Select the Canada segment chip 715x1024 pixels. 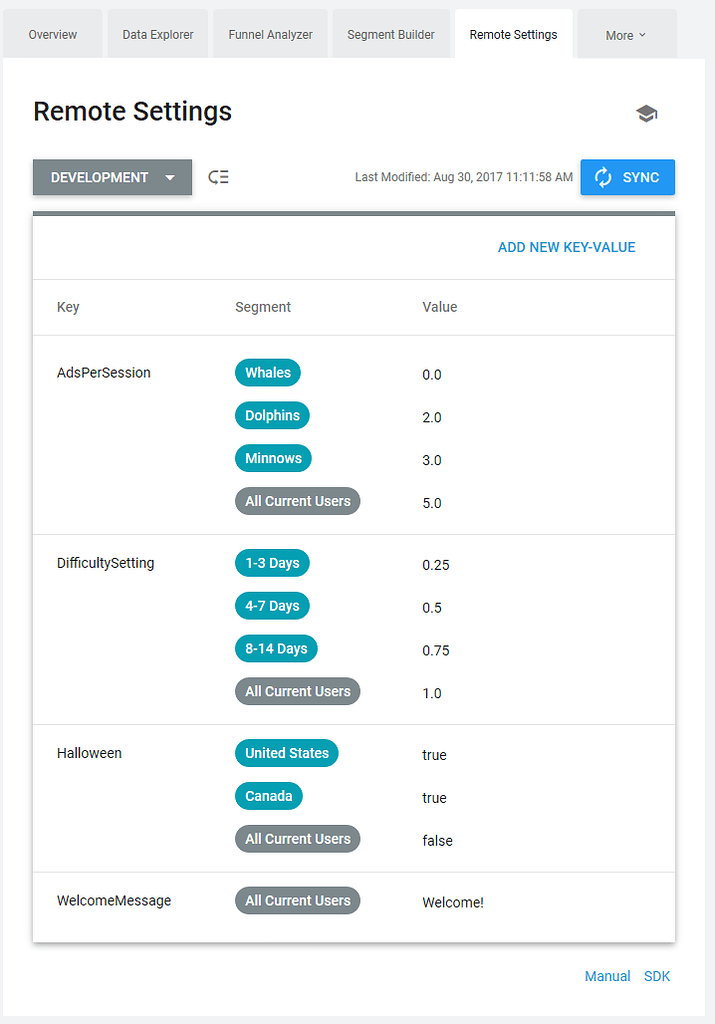point(268,796)
